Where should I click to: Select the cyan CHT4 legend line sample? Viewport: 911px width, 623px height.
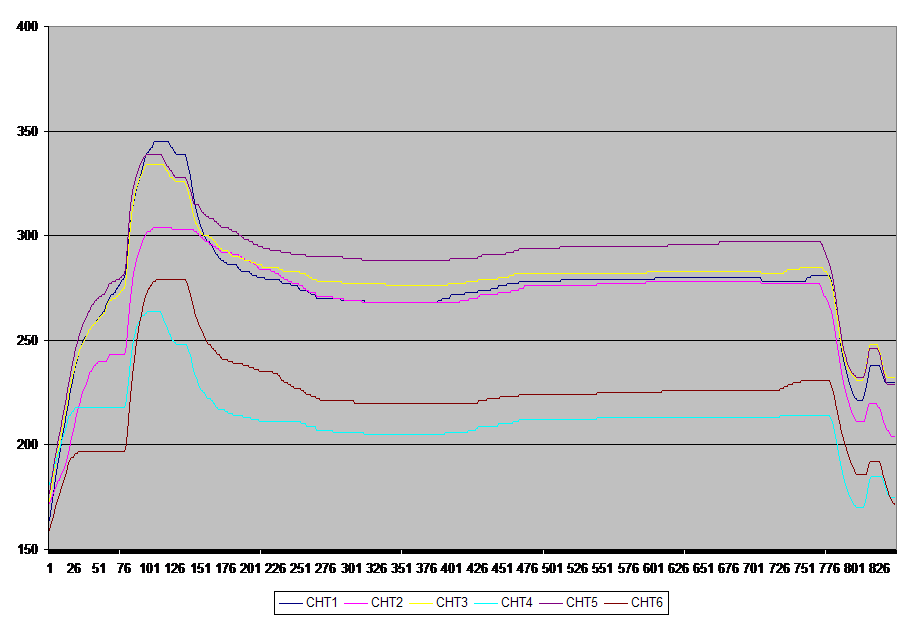[486, 602]
